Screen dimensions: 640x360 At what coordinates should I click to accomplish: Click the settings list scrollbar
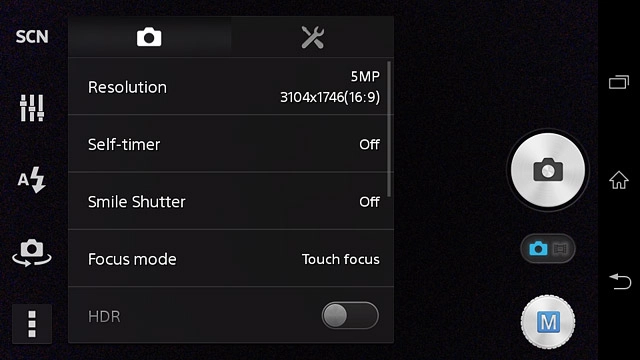coord(389,129)
